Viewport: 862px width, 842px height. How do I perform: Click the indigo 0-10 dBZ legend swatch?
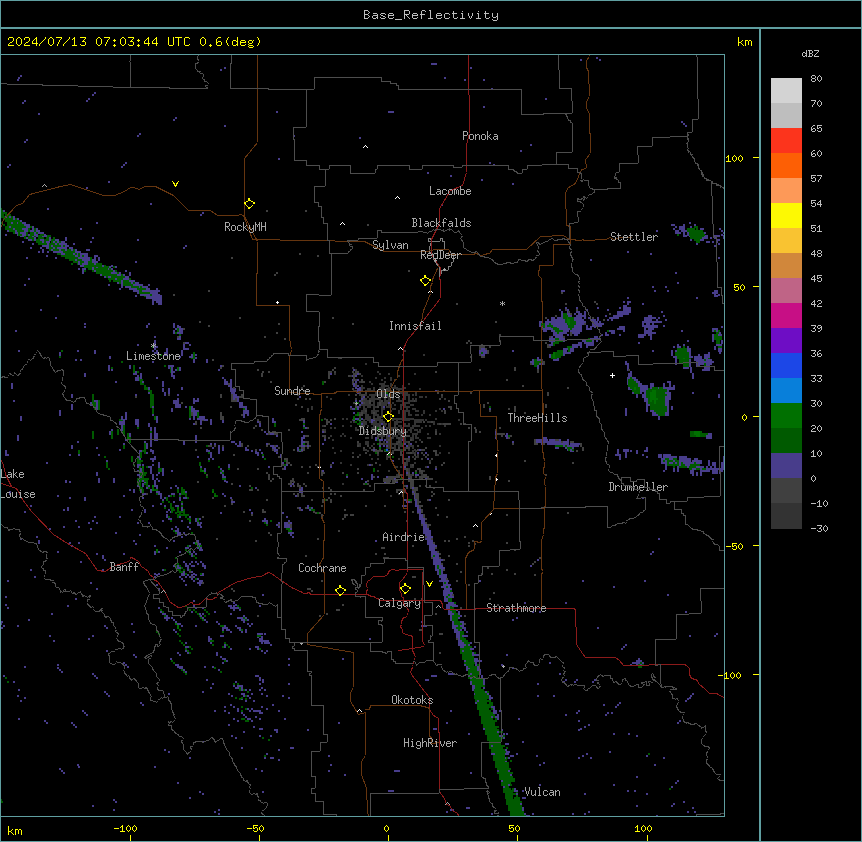coord(786,466)
